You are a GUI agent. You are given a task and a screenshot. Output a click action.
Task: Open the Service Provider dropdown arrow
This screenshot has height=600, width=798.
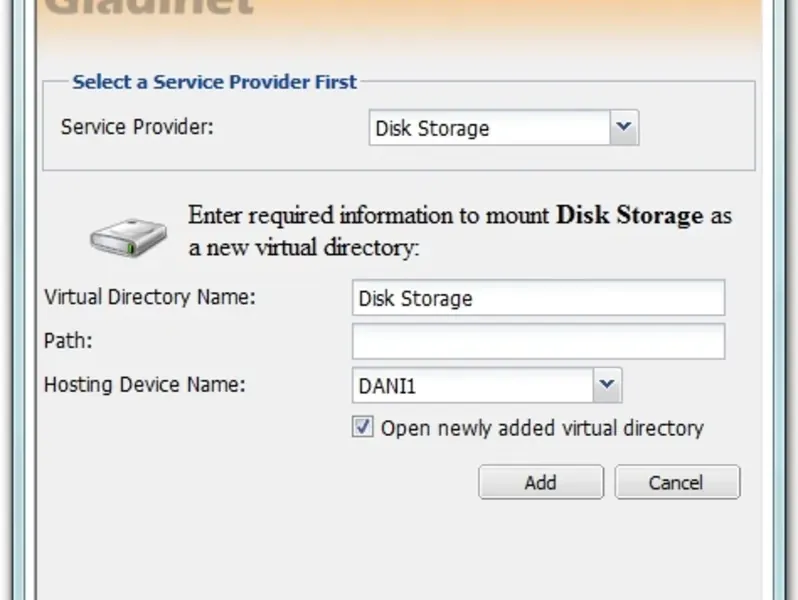[x=624, y=128]
